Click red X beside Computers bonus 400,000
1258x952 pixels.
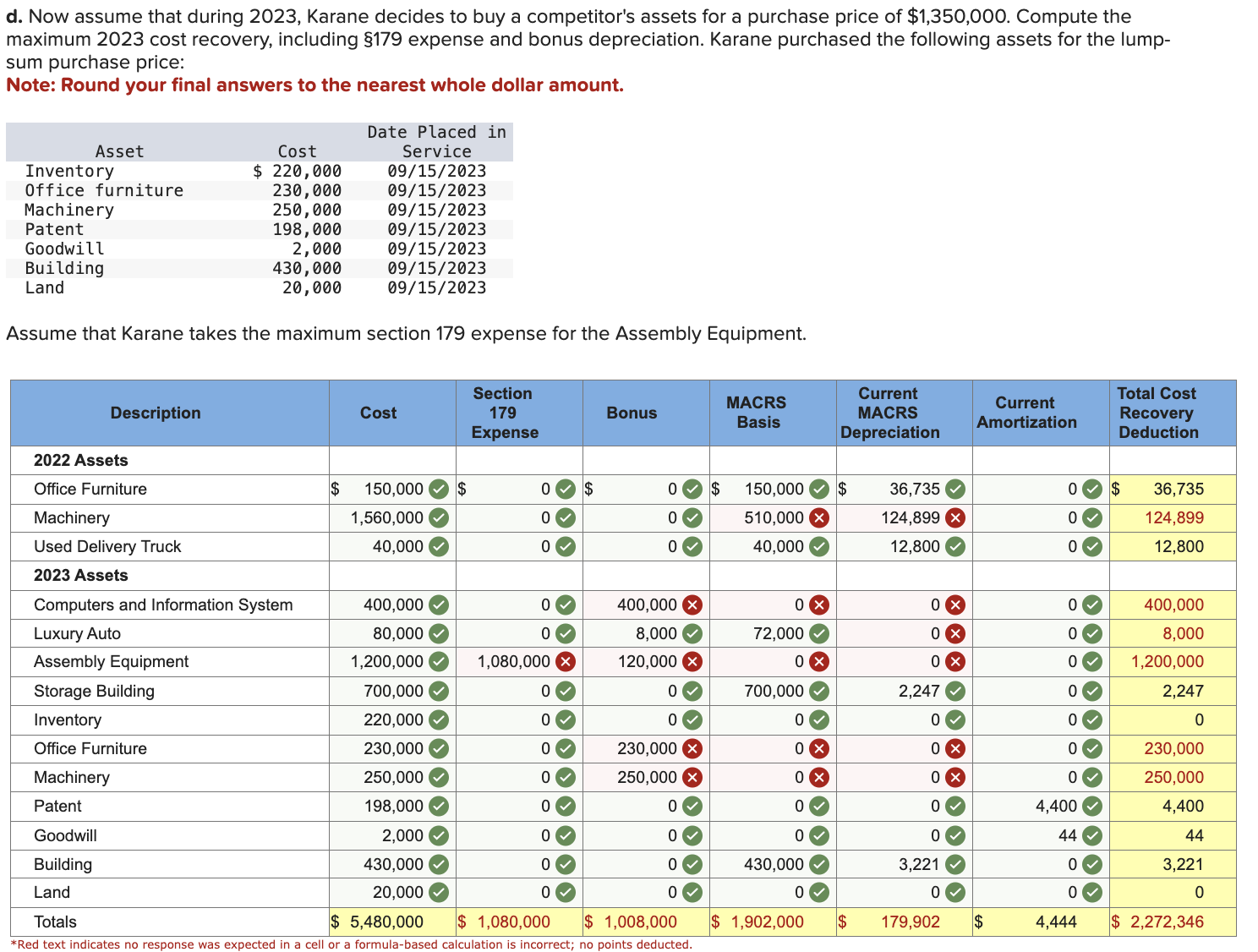click(x=692, y=605)
